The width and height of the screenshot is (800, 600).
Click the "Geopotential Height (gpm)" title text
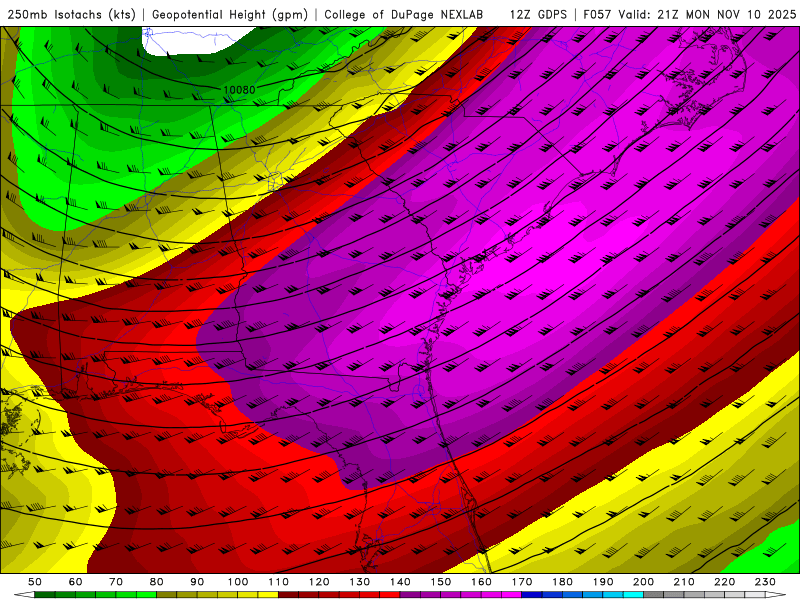pos(230,14)
